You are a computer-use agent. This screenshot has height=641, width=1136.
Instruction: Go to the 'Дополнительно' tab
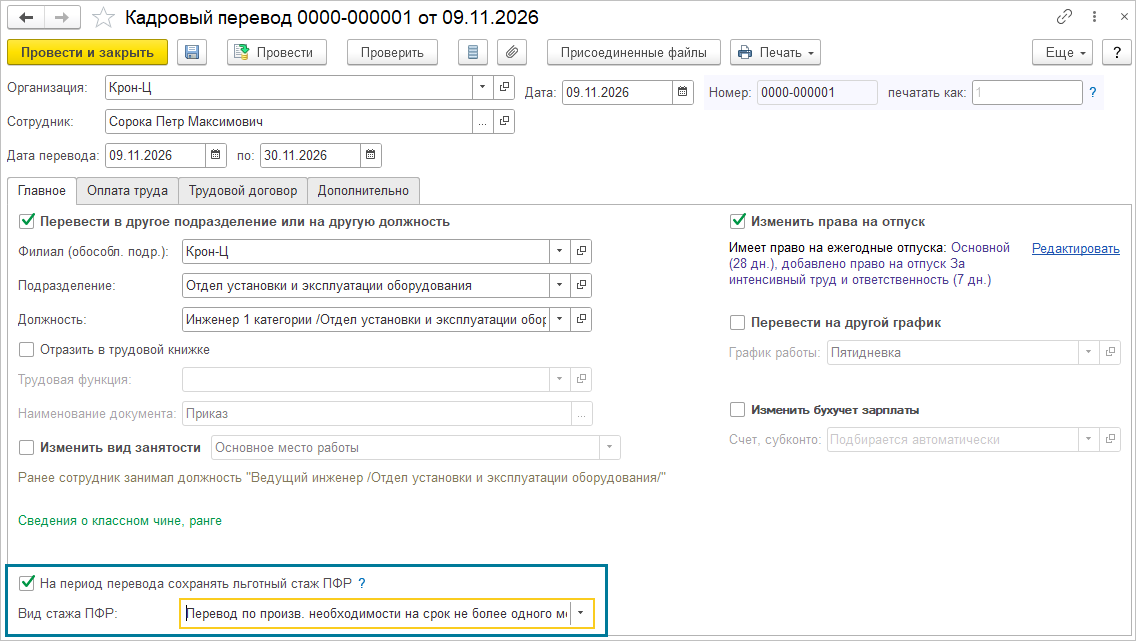click(363, 190)
